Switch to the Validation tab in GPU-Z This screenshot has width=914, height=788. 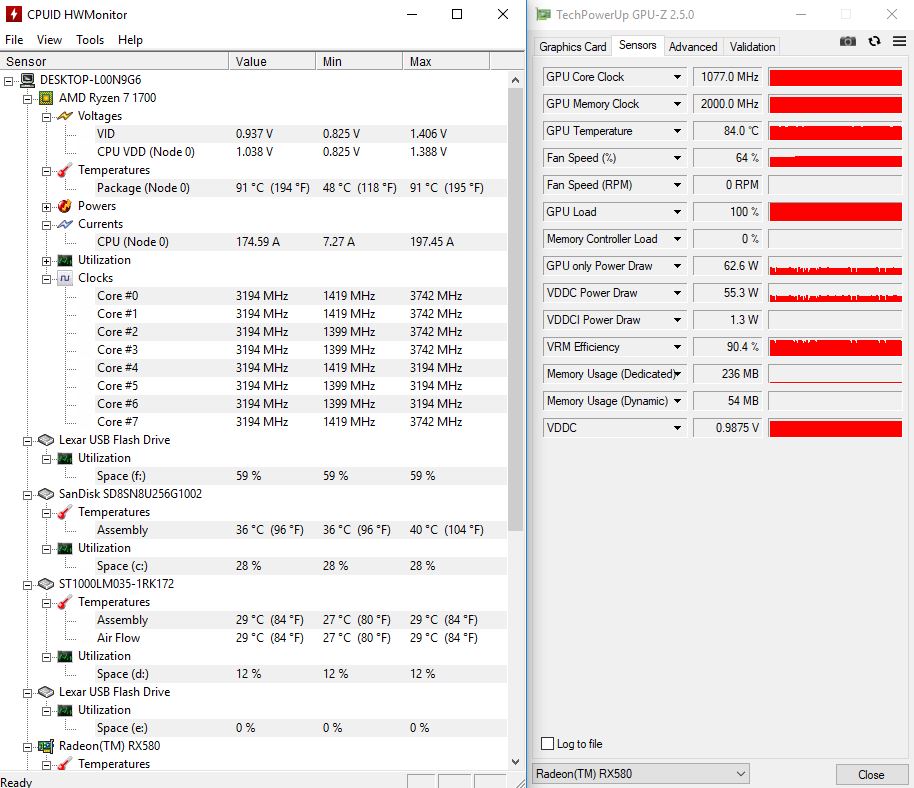click(x=752, y=47)
